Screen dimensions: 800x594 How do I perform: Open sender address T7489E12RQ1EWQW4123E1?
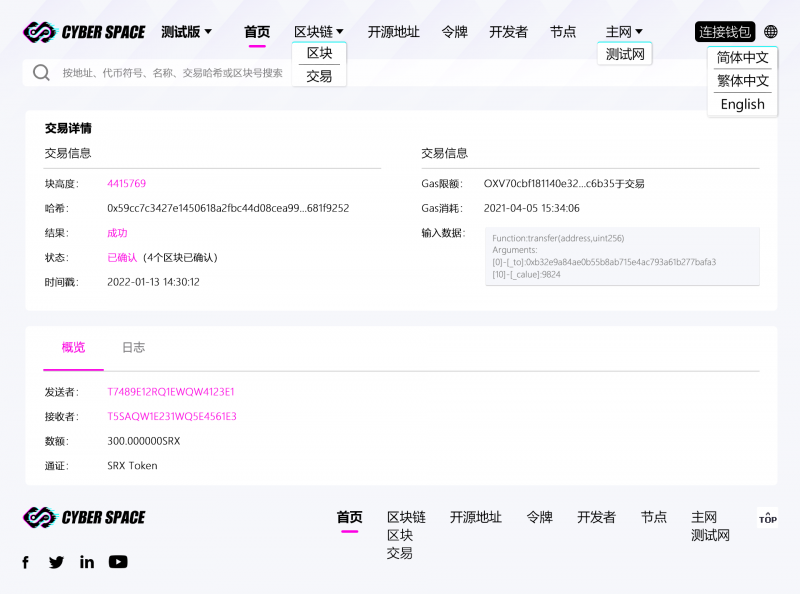[x=171, y=391]
